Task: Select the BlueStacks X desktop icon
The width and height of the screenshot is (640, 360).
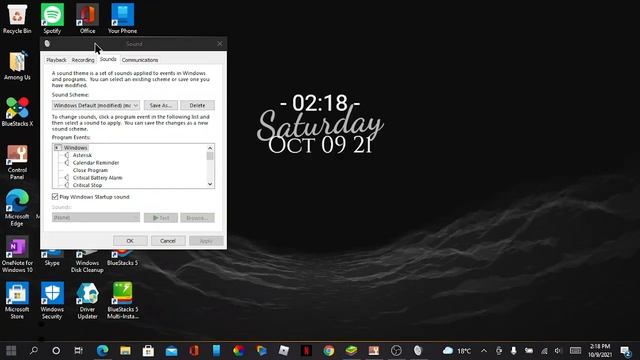Action: (x=17, y=112)
